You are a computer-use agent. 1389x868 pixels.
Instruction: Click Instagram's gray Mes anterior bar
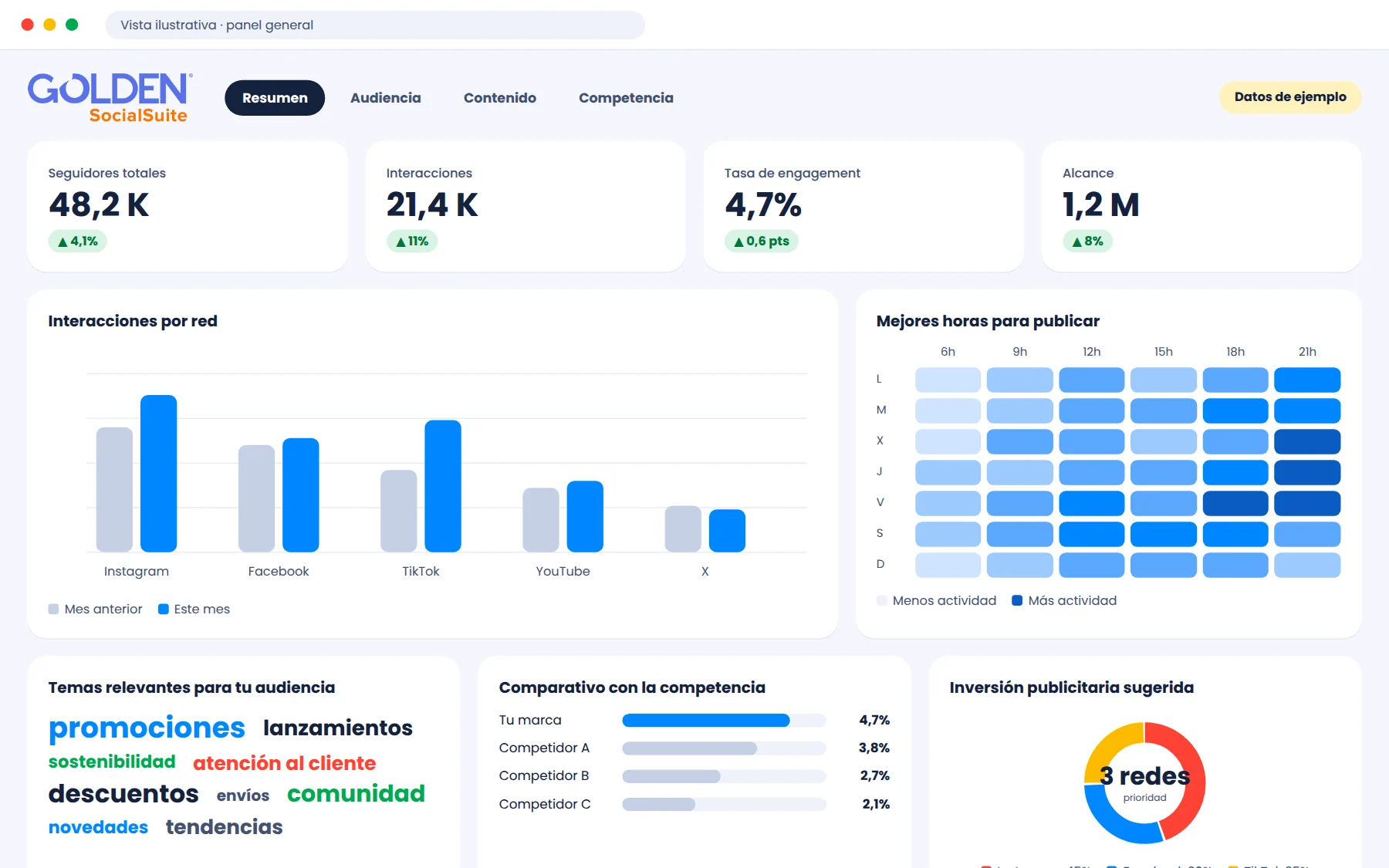point(114,490)
